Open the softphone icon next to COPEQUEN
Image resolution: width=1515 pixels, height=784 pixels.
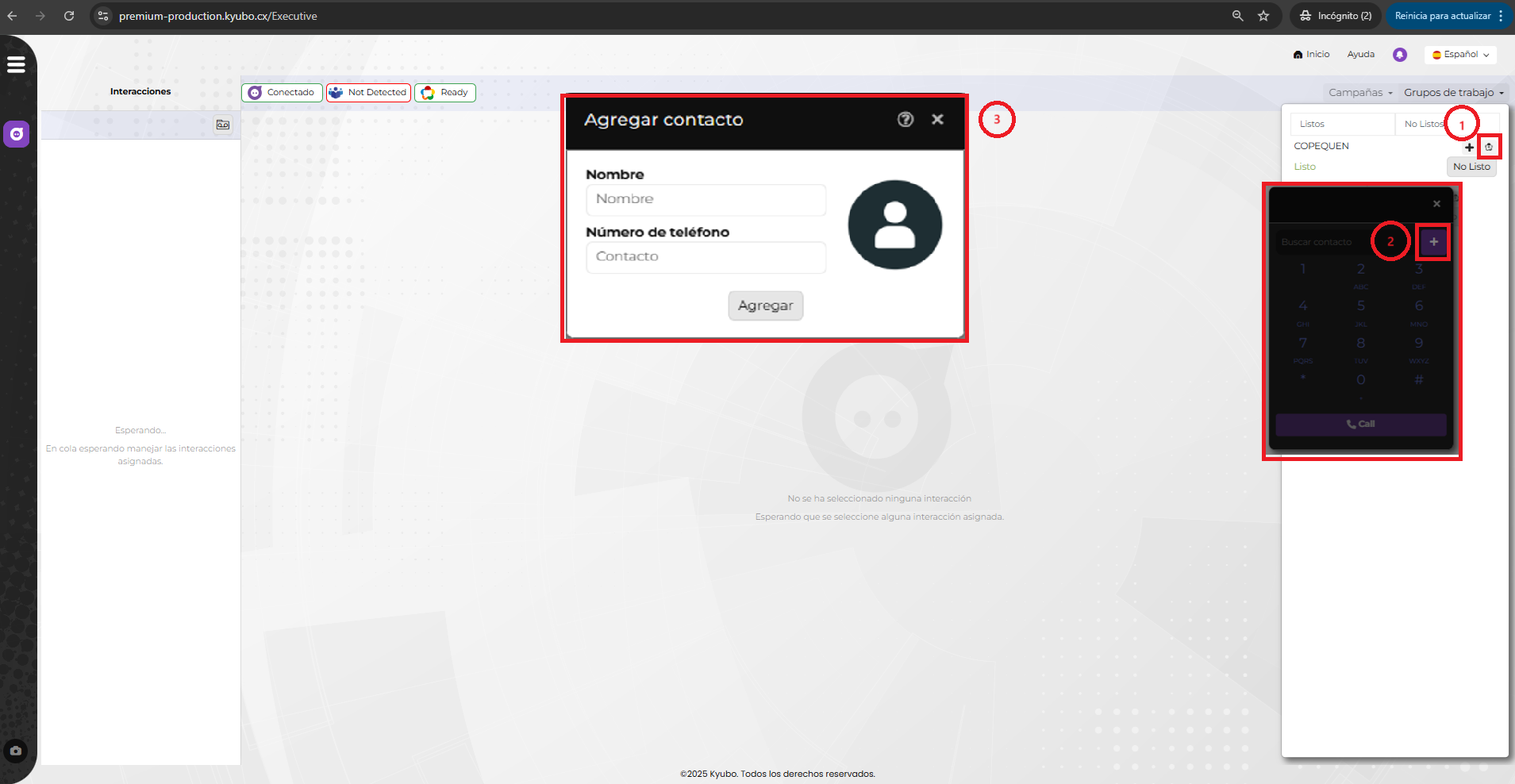[1489, 147]
